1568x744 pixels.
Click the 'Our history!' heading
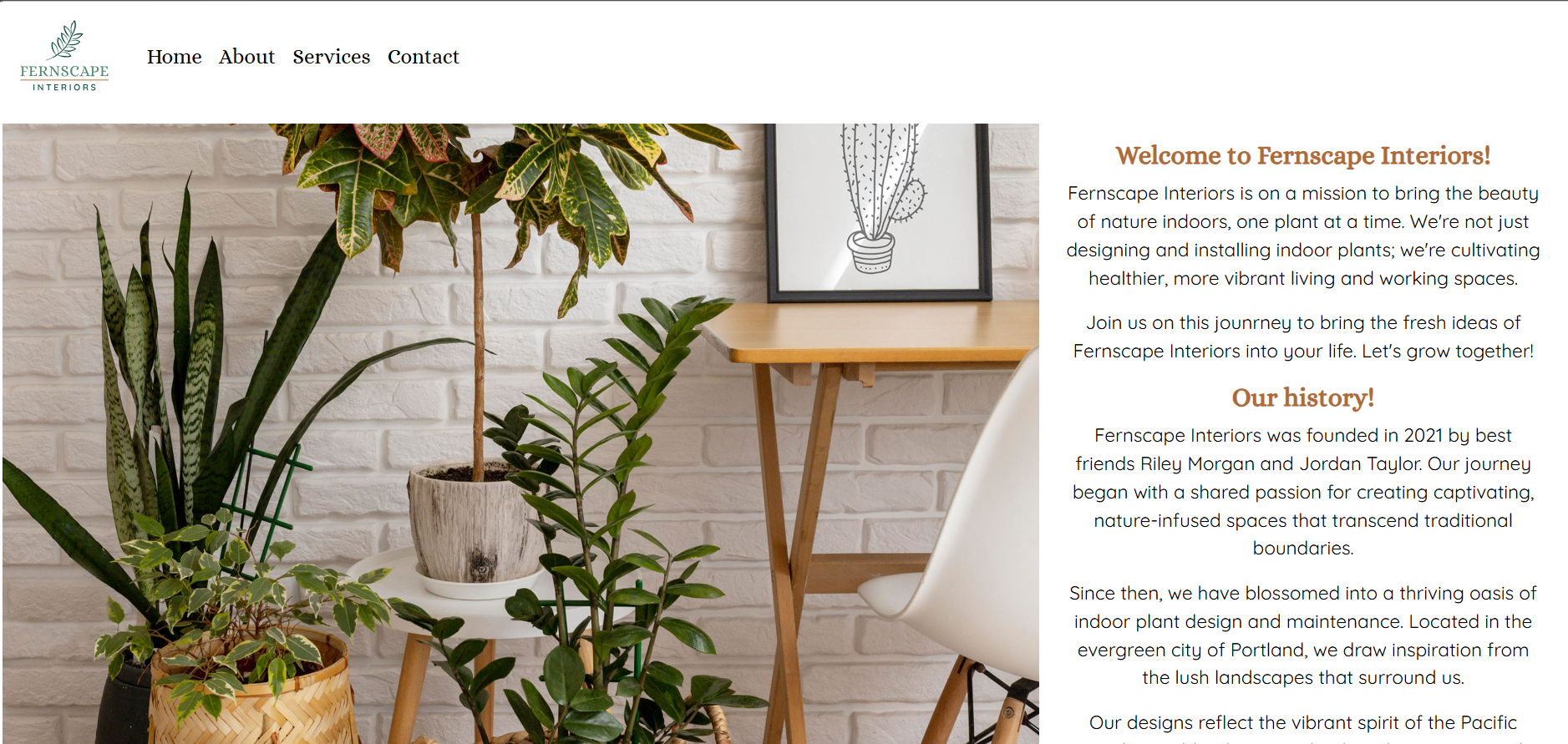tap(1302, 397)
